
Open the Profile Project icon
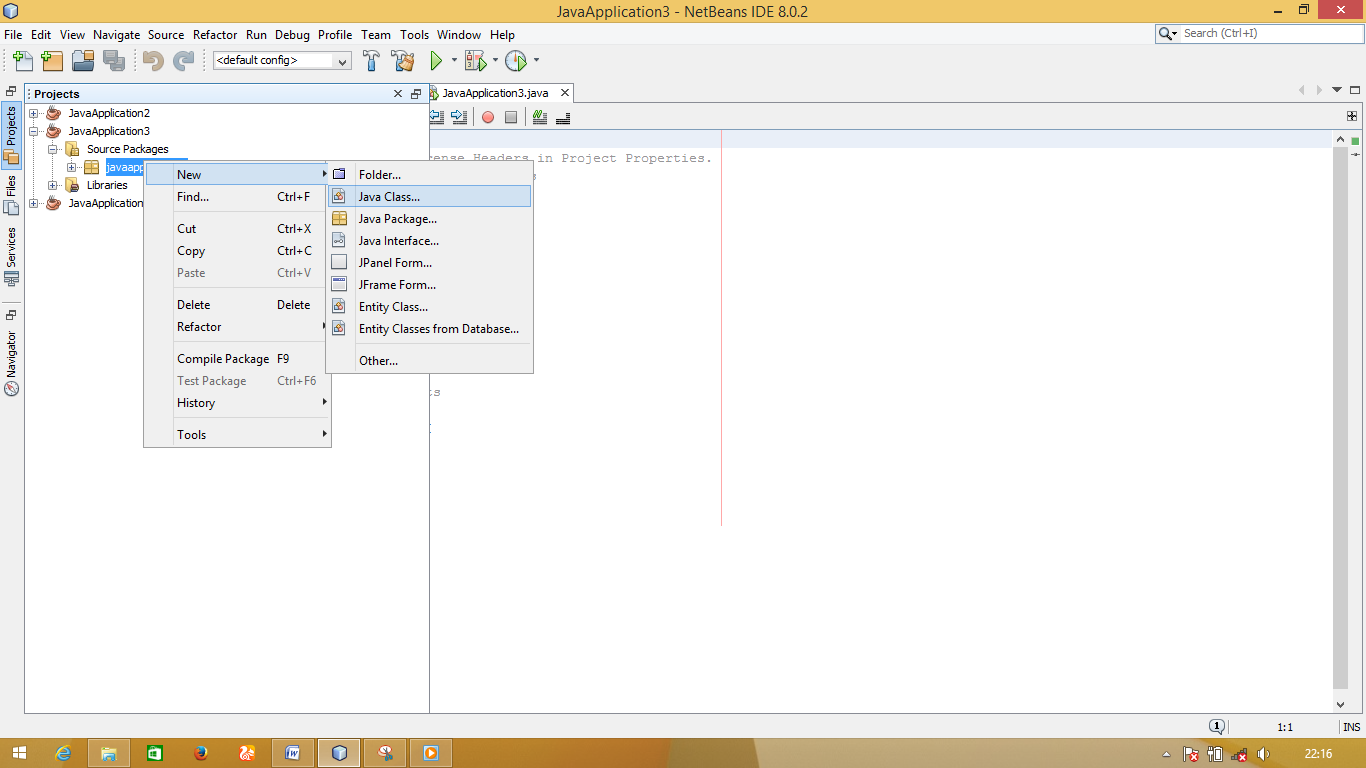(x=516, y=61)
